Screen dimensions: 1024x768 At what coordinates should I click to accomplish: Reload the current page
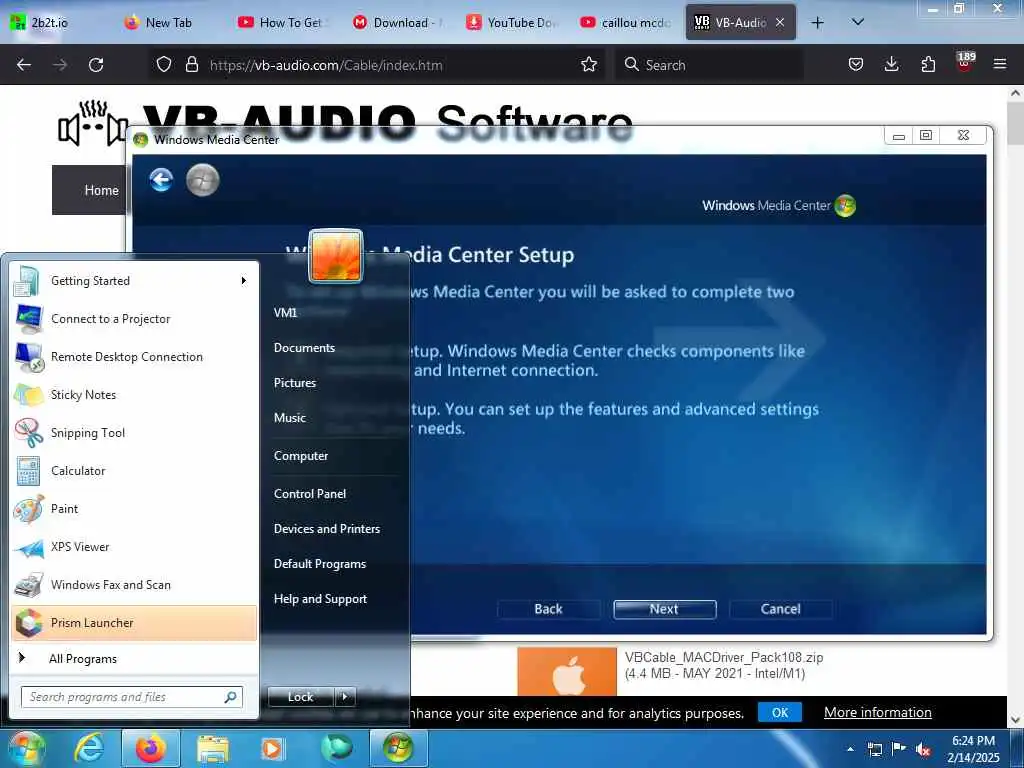pyautogui.click(x=96, y=65)
